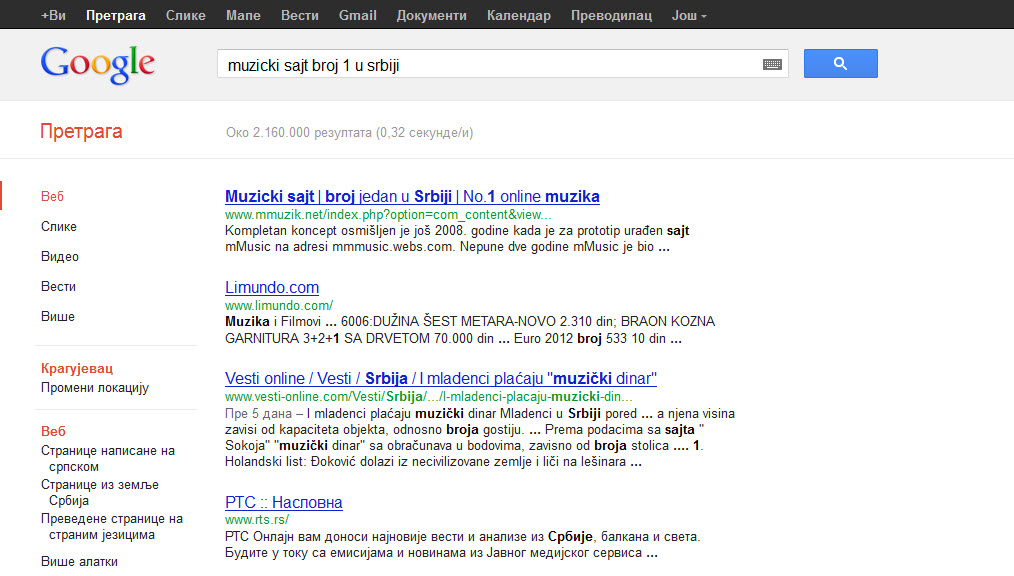The width and height of the screenshot is (1014, 576).
Task: Switch to Видео in the left sidebar
Action: pos(59,256)
